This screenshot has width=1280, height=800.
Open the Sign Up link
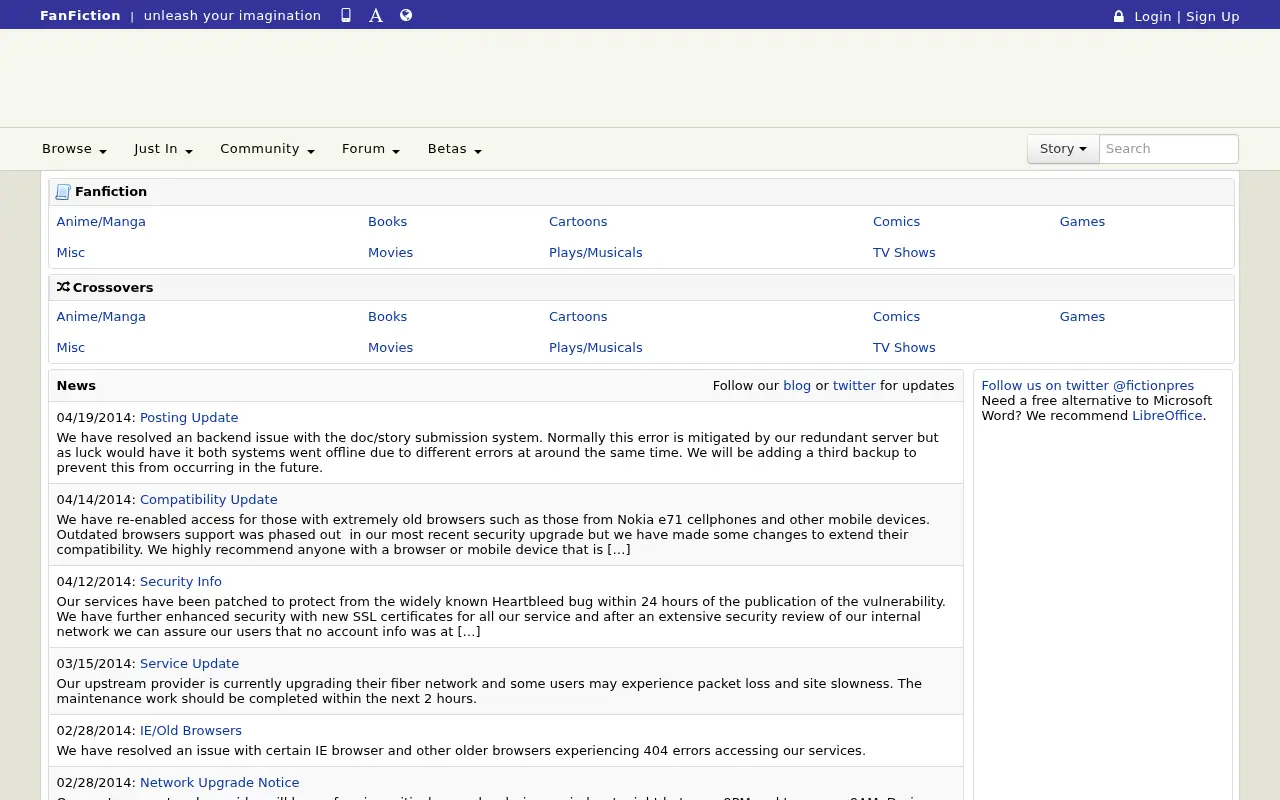coord(1213,16)
